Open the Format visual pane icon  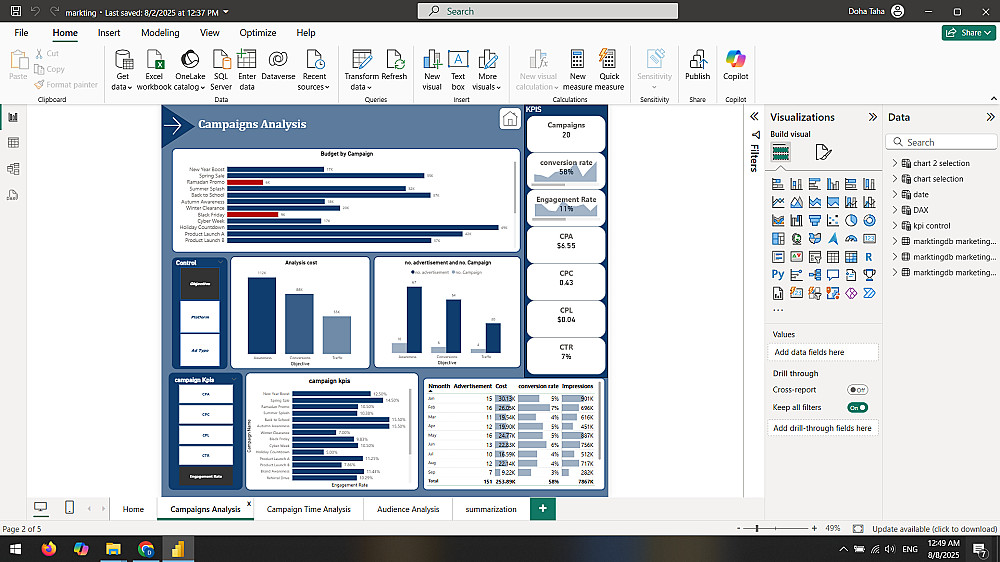pyautogui.click(x=823, y=152)
